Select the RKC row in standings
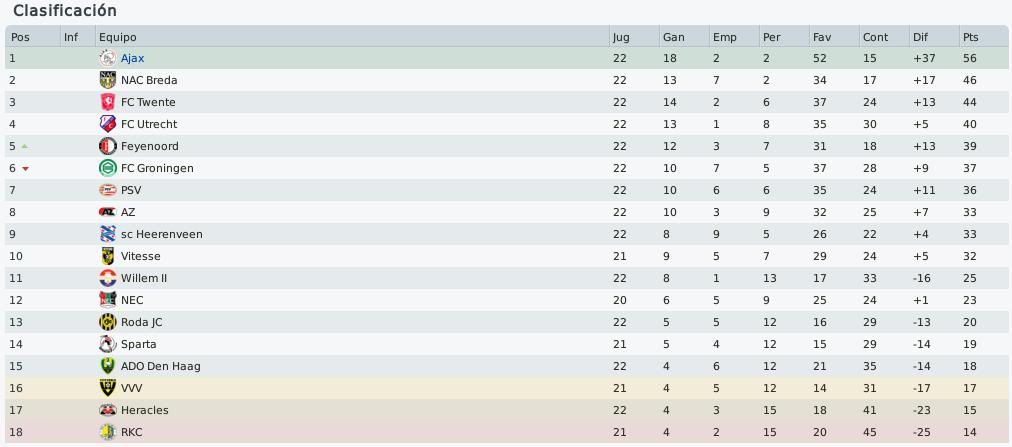 pos(506,432)
